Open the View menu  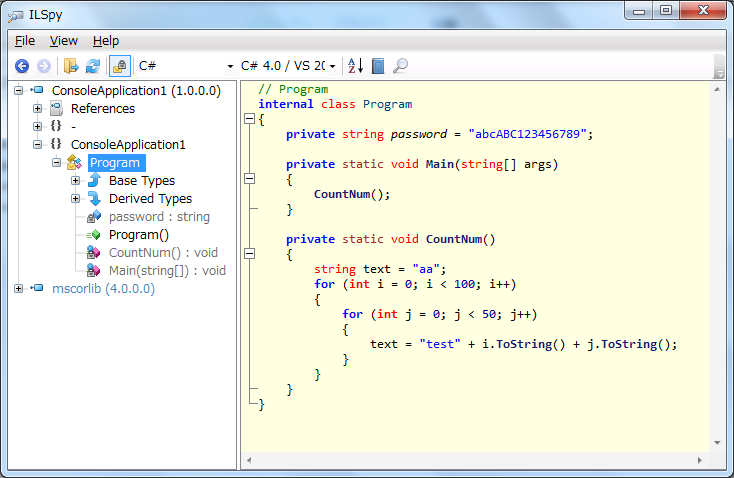click(x=64, y=41)
